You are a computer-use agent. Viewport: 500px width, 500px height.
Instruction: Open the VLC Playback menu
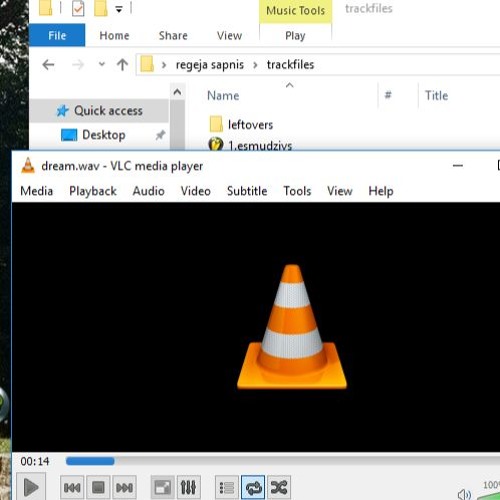point(93,191)
